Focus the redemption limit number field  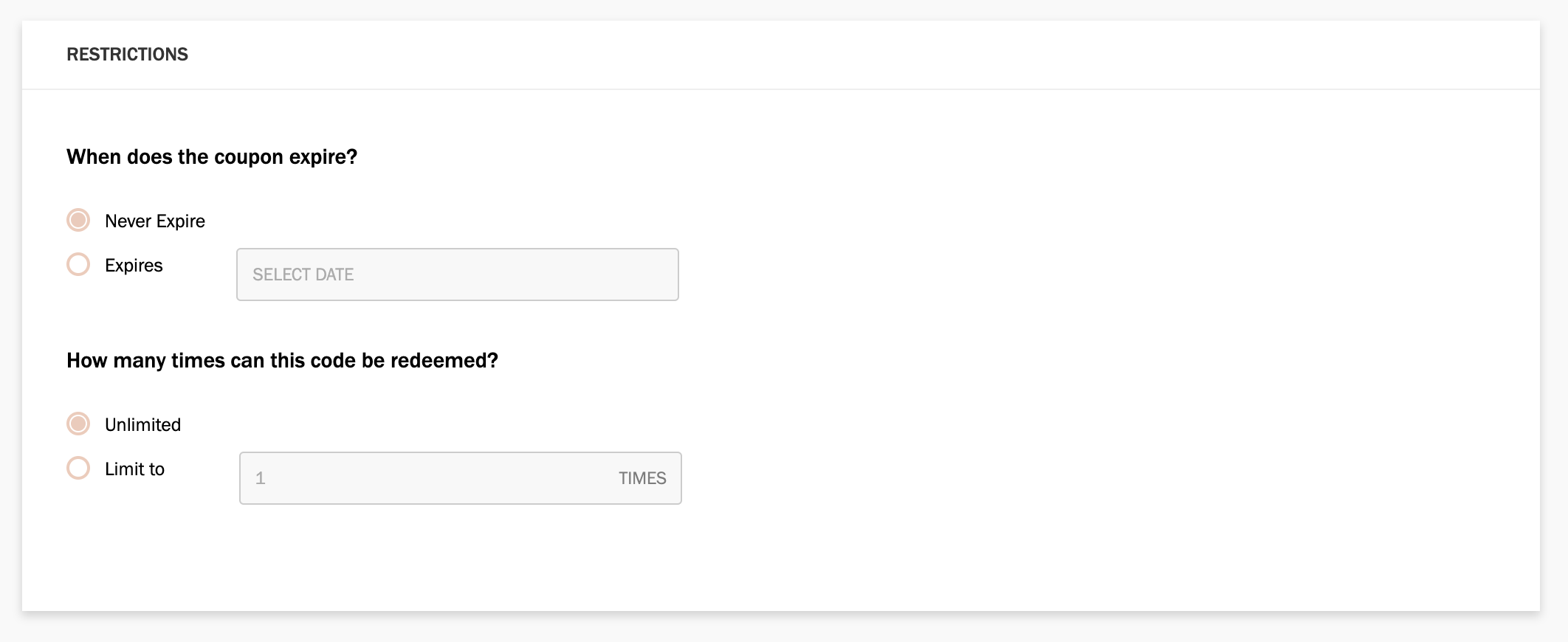(x=461, y=478)
